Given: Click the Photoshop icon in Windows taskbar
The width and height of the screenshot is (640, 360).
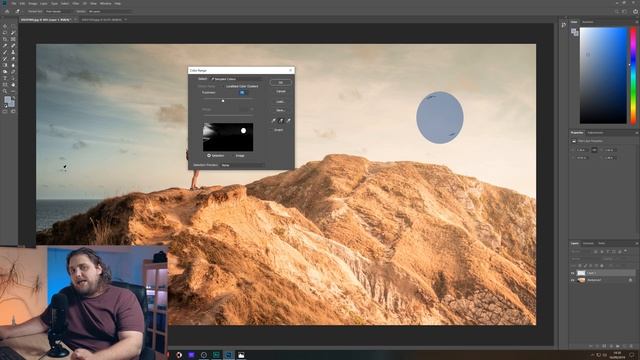Looking at the screenshot, I should [x=229, y=355].
